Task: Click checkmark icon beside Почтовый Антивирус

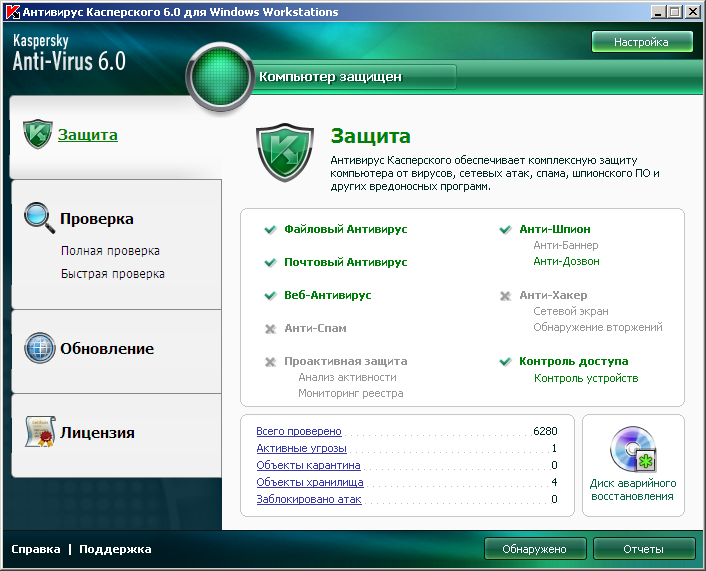Action: pos(270,263)
